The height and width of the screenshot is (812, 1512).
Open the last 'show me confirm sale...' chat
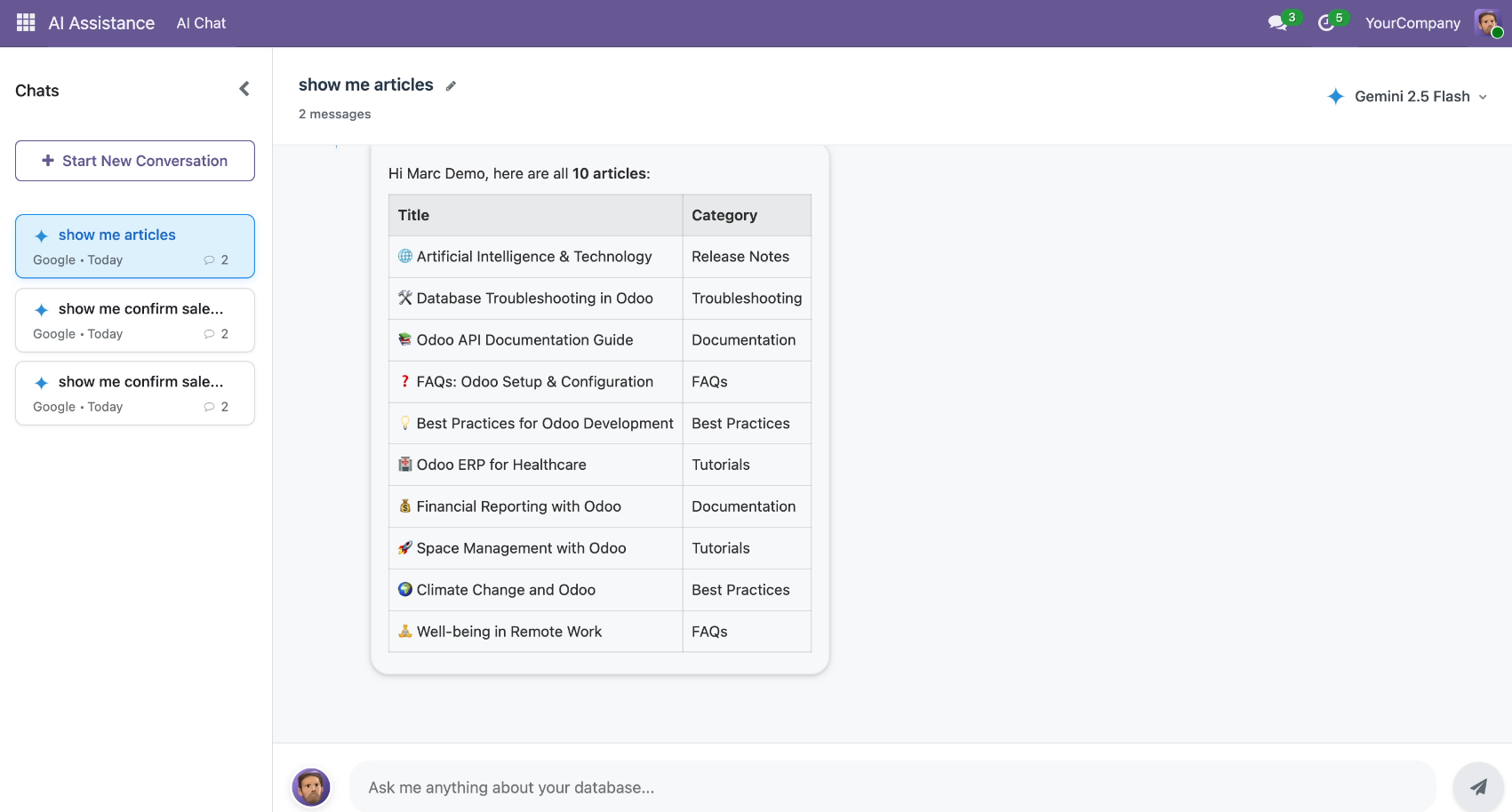135,394
